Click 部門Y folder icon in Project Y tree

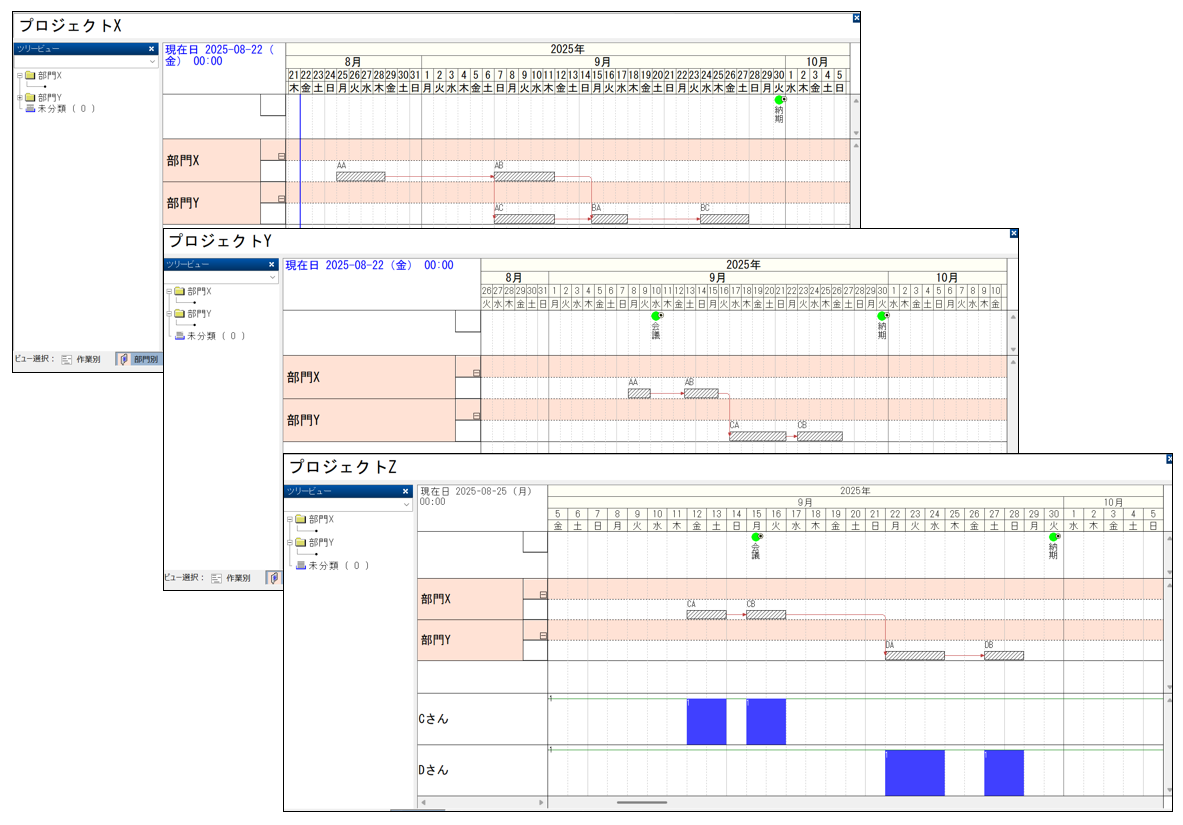point(180,313)
